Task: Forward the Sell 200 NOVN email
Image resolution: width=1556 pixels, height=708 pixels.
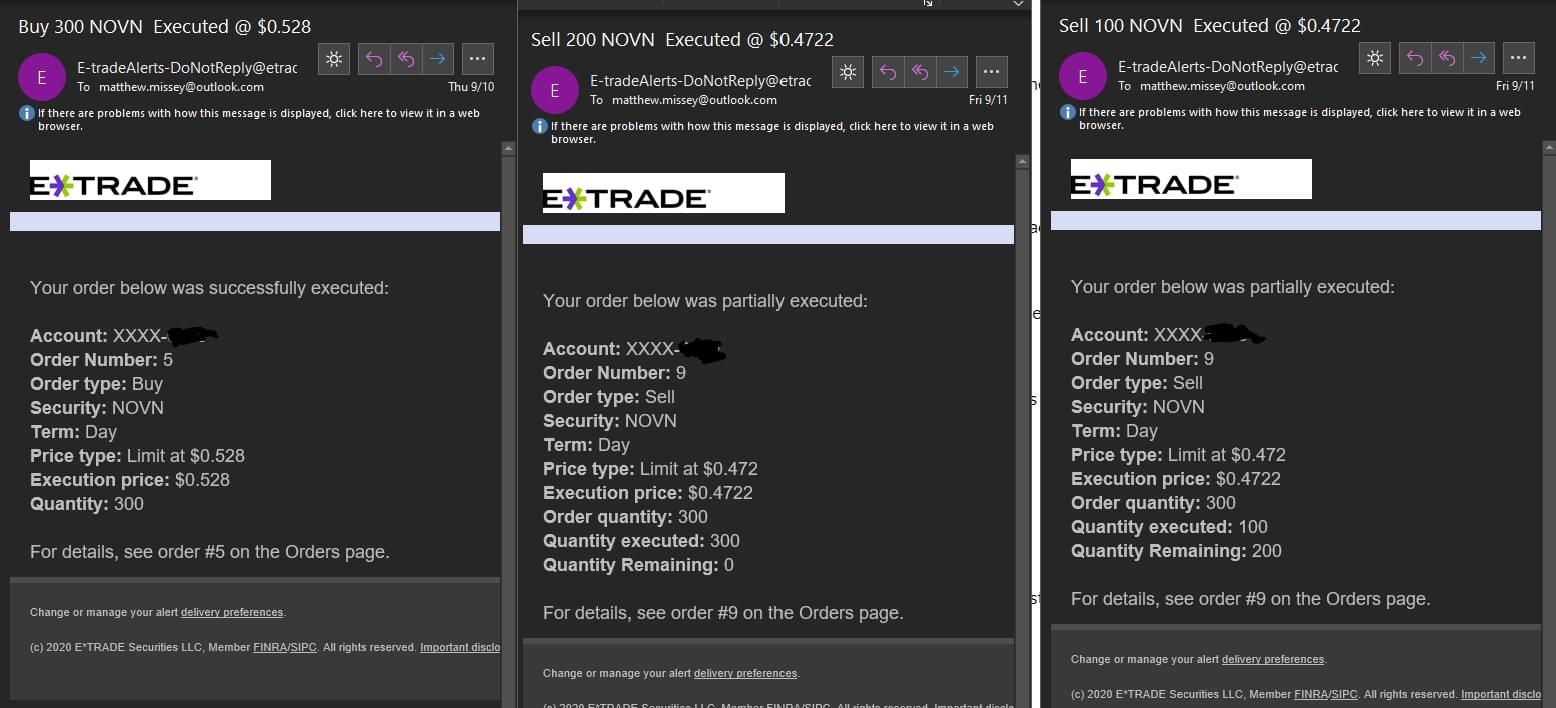Action: coord(952,72)
